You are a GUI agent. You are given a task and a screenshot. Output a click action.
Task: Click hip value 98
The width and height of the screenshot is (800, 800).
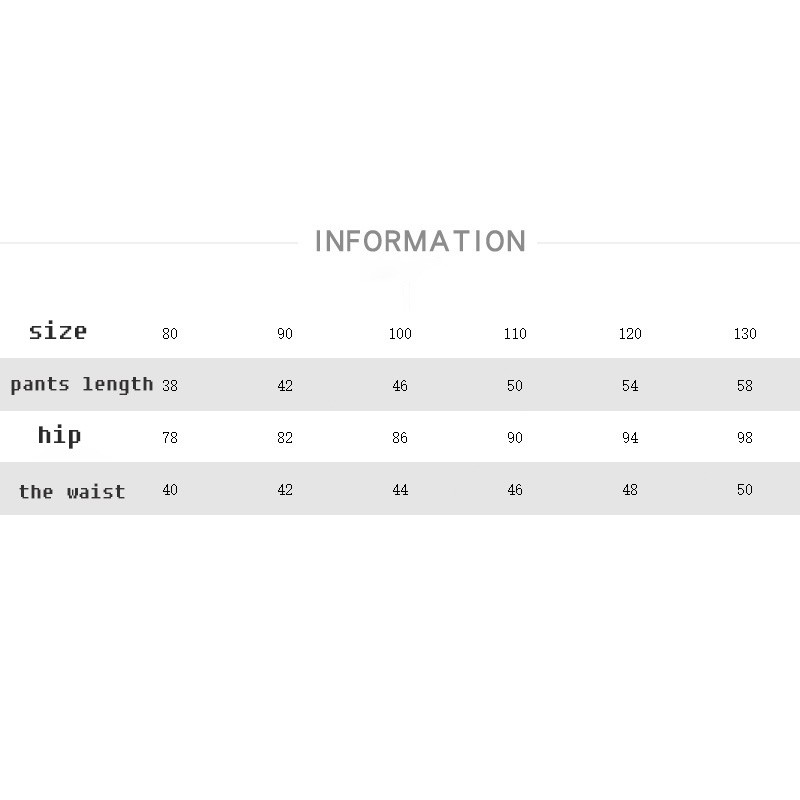[745, 438]
